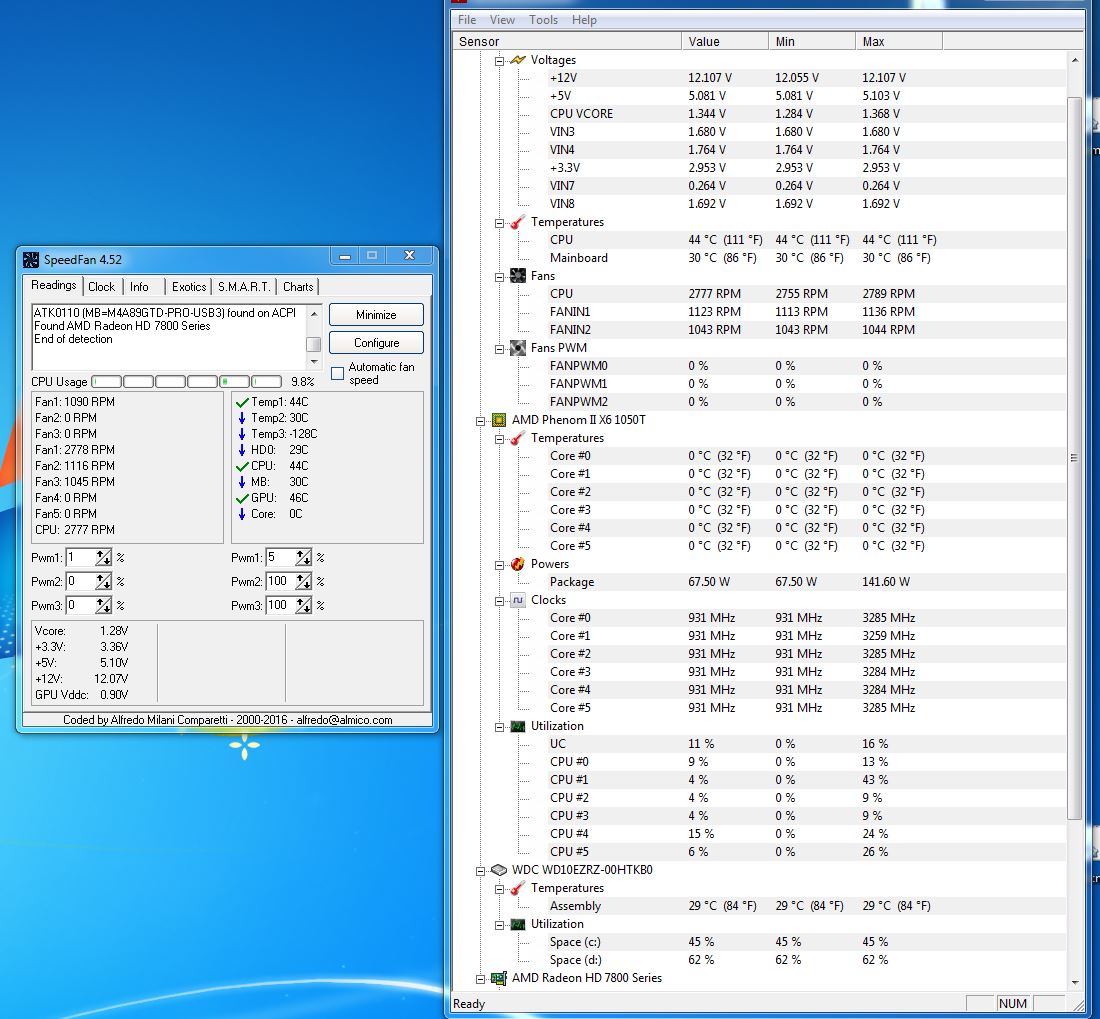
Task: Open the Help menu
Action: click(584, 20)
